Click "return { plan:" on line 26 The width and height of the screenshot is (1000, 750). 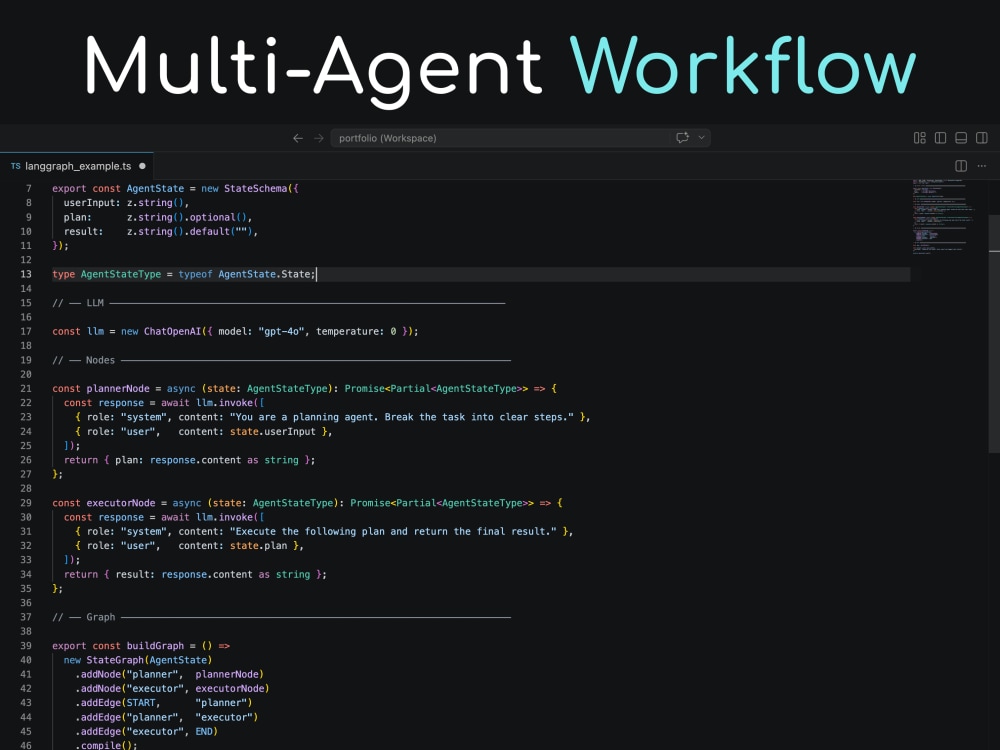103,460
